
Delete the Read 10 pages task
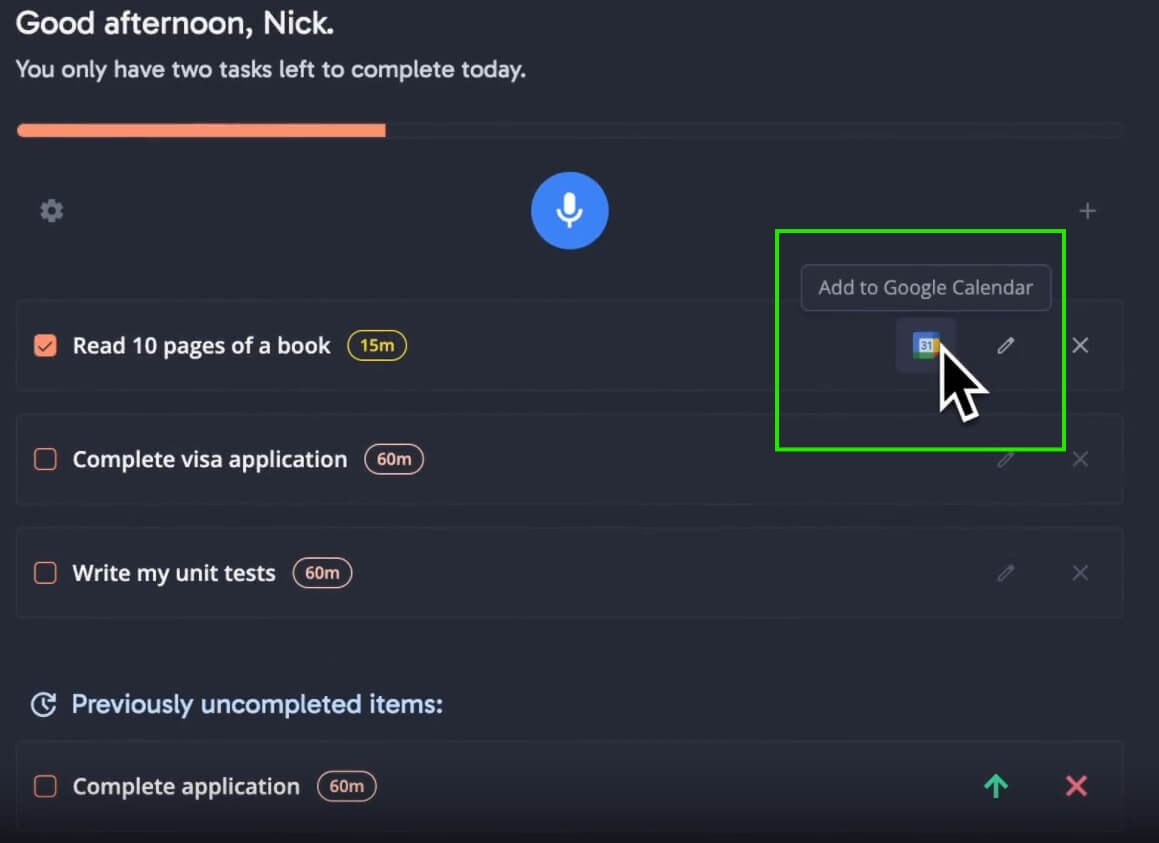click(1080, 345)
